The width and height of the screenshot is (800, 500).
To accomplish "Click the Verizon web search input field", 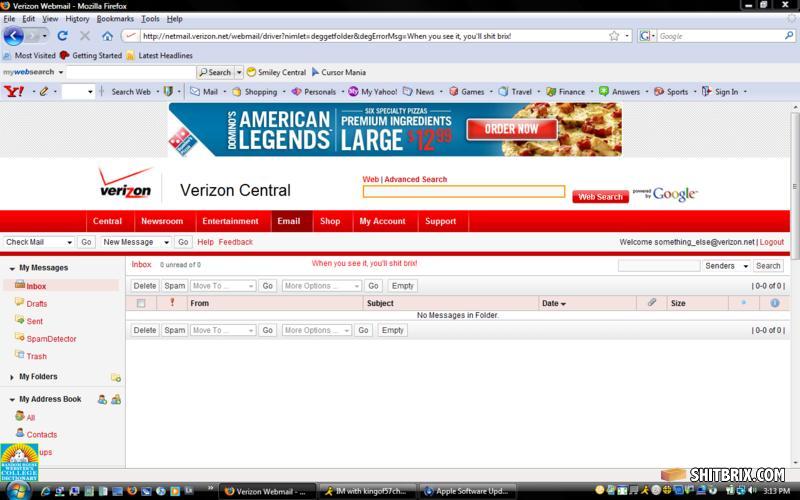I will [x=464, y=191].
